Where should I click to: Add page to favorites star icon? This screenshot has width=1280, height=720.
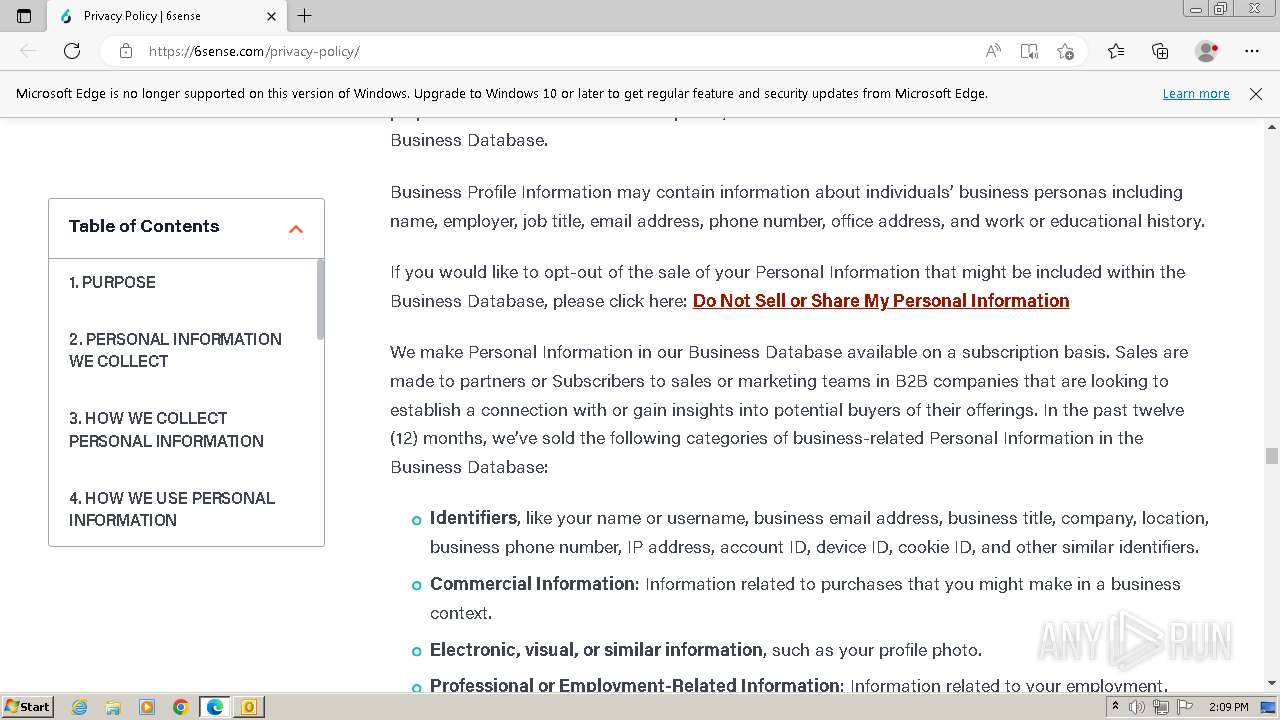coord(1065,51)
